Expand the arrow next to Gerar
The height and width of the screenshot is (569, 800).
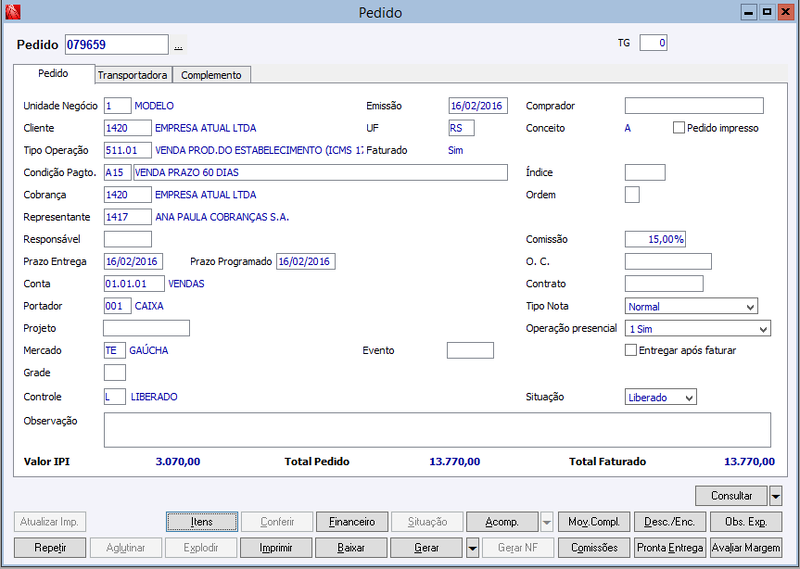point(472,548)
